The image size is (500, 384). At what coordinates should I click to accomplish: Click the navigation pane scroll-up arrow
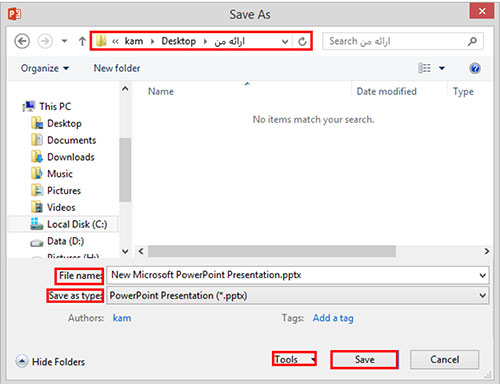pos(125,89)
